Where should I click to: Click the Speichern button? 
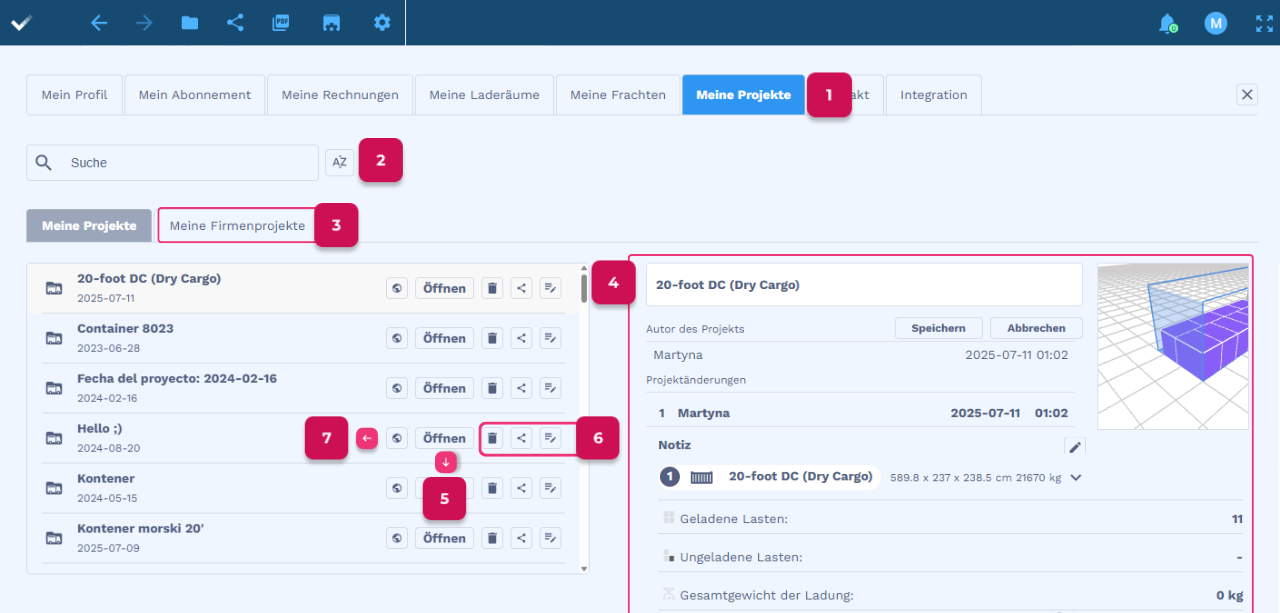(x=938, y=328)
